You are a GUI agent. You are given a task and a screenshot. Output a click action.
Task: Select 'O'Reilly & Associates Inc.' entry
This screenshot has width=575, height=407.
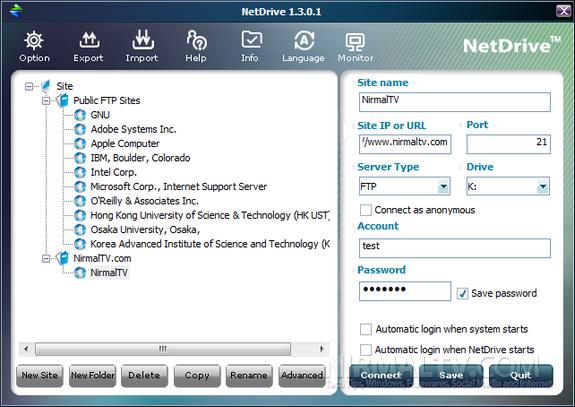[144, 201]
